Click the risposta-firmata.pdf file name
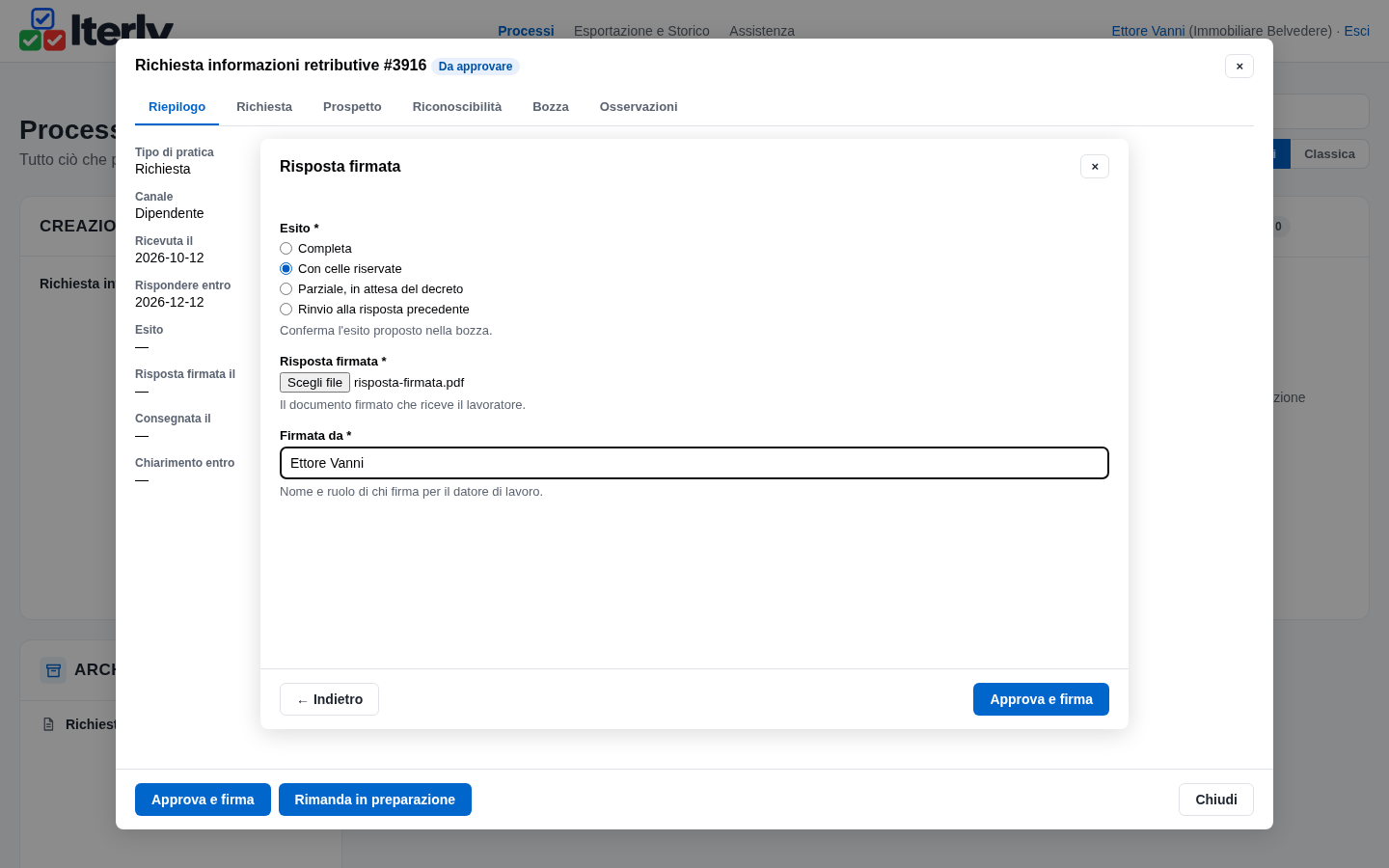1389x868 pixels. 409,383
